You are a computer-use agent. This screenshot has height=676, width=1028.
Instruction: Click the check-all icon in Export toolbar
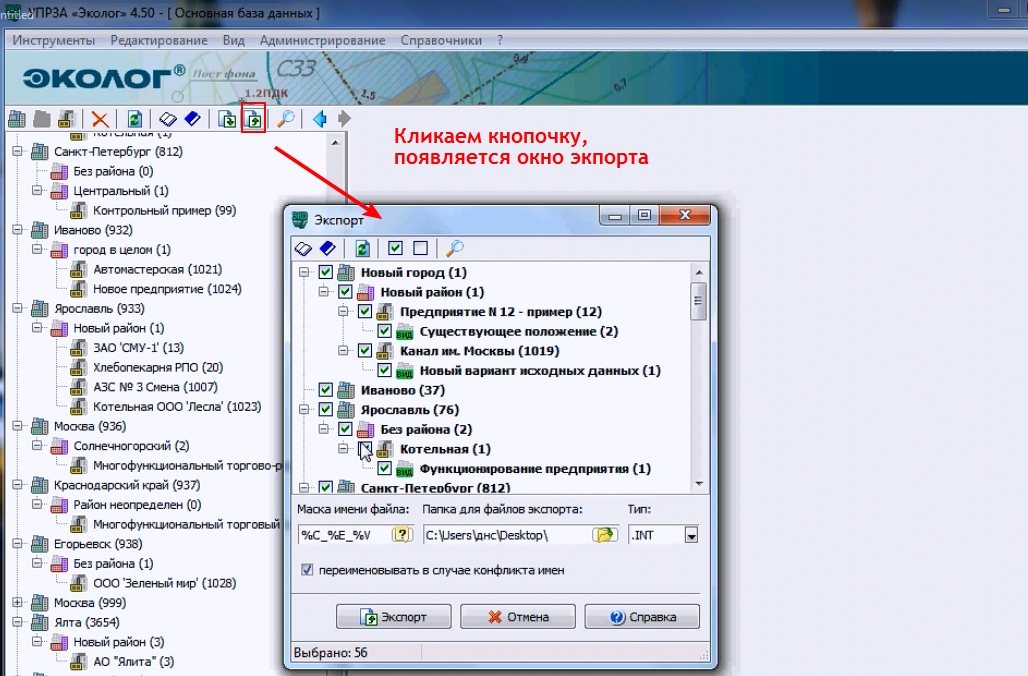395,248
